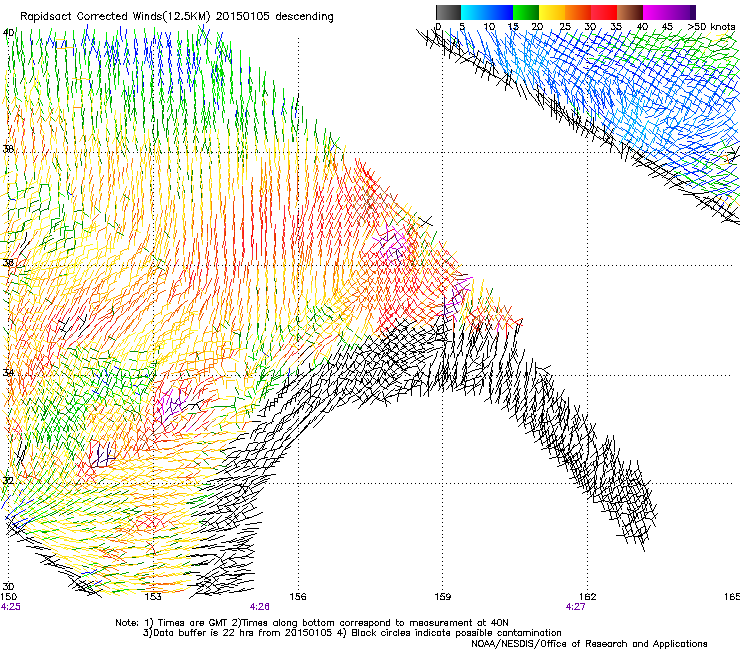This screenshot has width=740, height=650.
Task: Click the note 'Times are GMT'
Action: coord(192,623)
